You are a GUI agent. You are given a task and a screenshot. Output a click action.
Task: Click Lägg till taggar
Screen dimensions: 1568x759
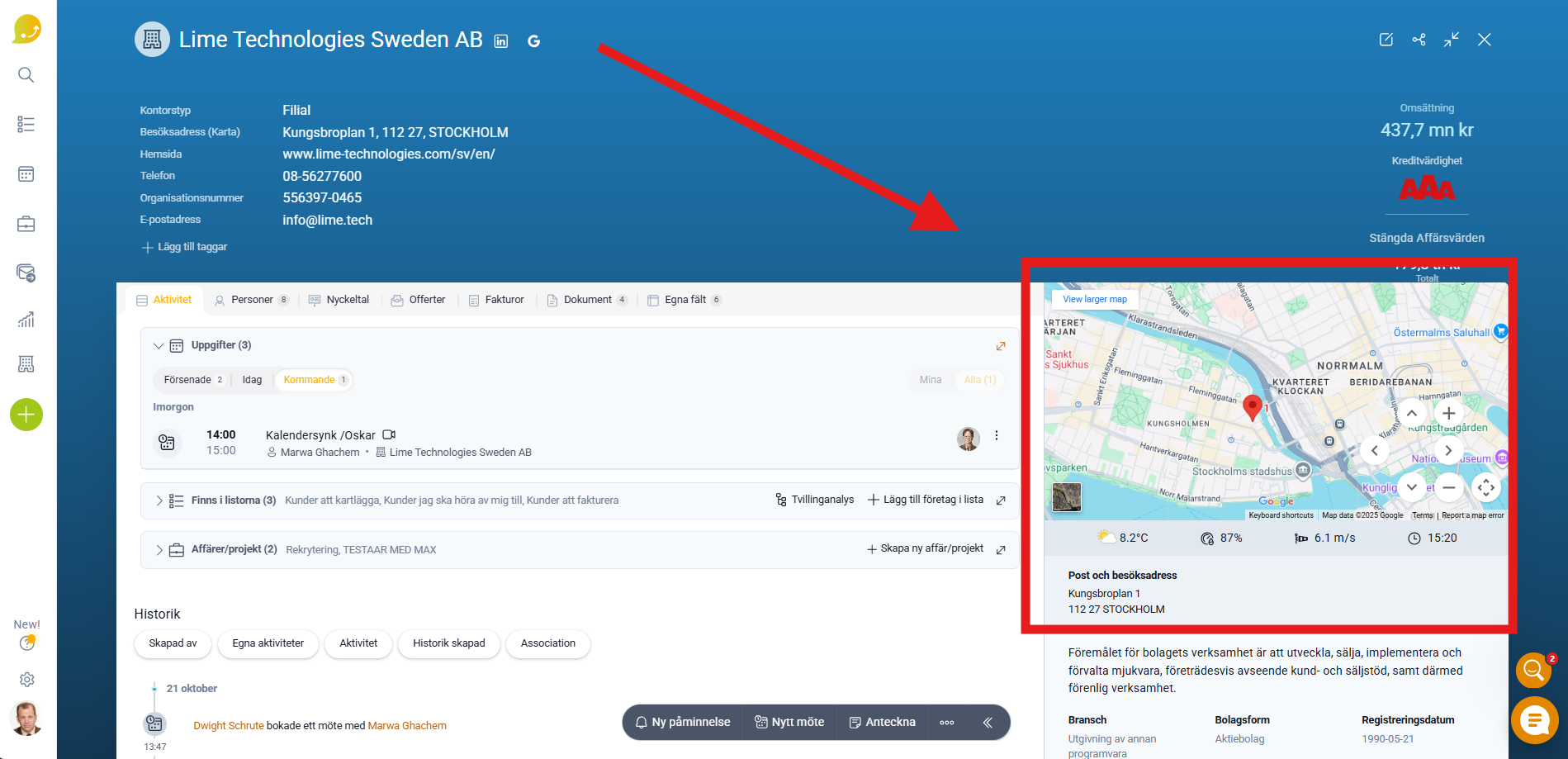[x=184, y=247]
